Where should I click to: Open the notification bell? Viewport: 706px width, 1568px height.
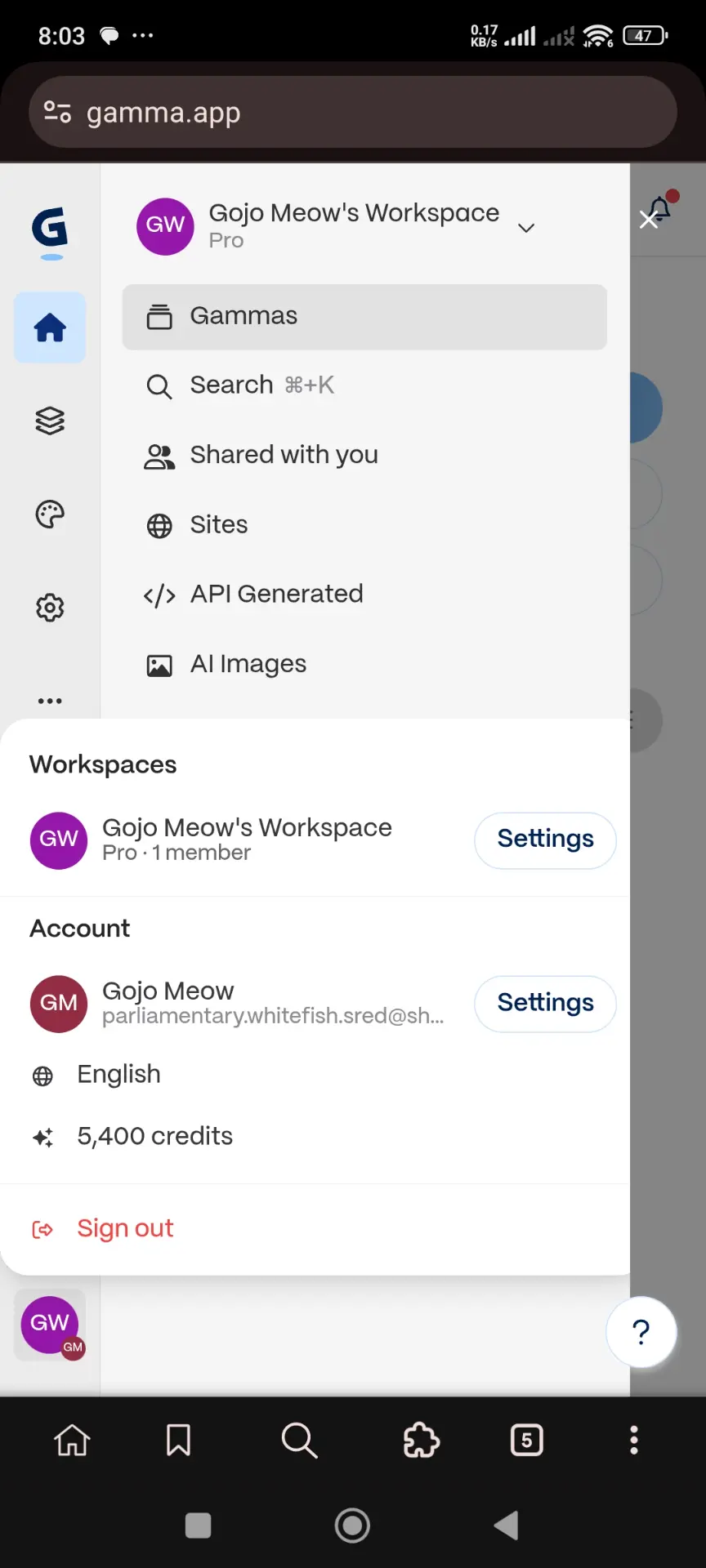coord(660,209)
